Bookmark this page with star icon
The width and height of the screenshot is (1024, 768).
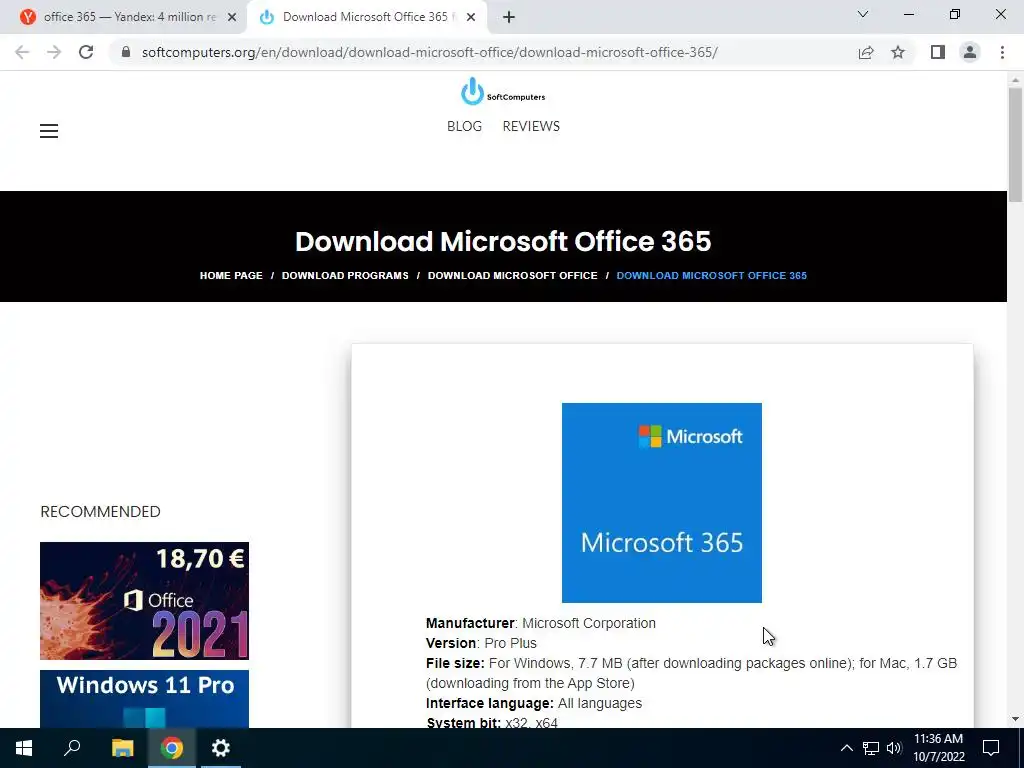(898, 52)
